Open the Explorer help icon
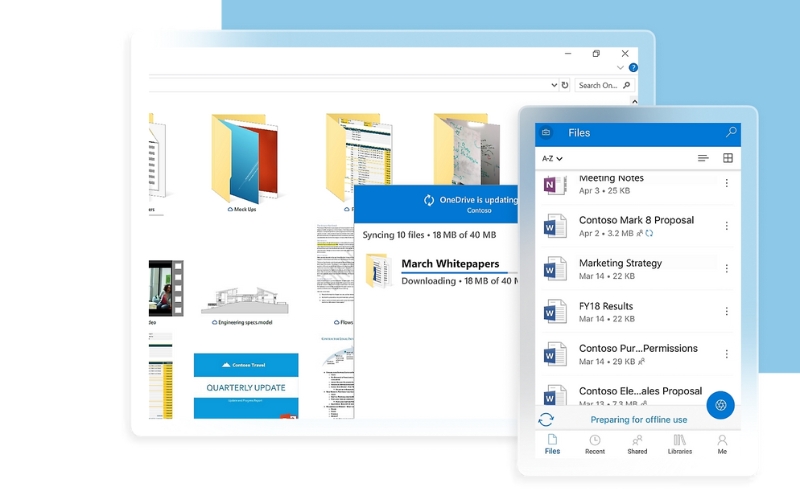This screenshot has width=800, height=490. (x=633, y=67)
